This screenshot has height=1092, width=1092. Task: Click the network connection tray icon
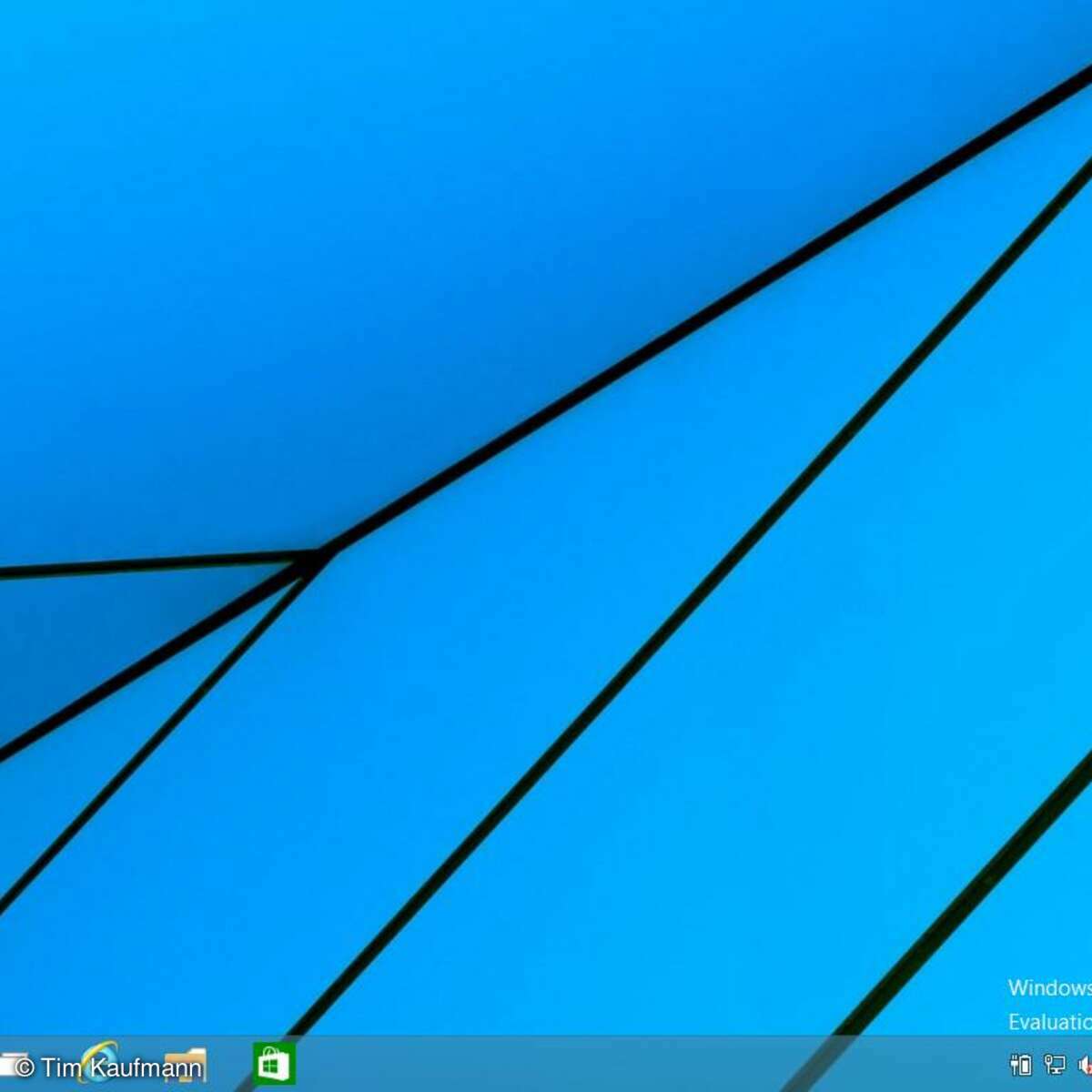tap(1055, 1065)
